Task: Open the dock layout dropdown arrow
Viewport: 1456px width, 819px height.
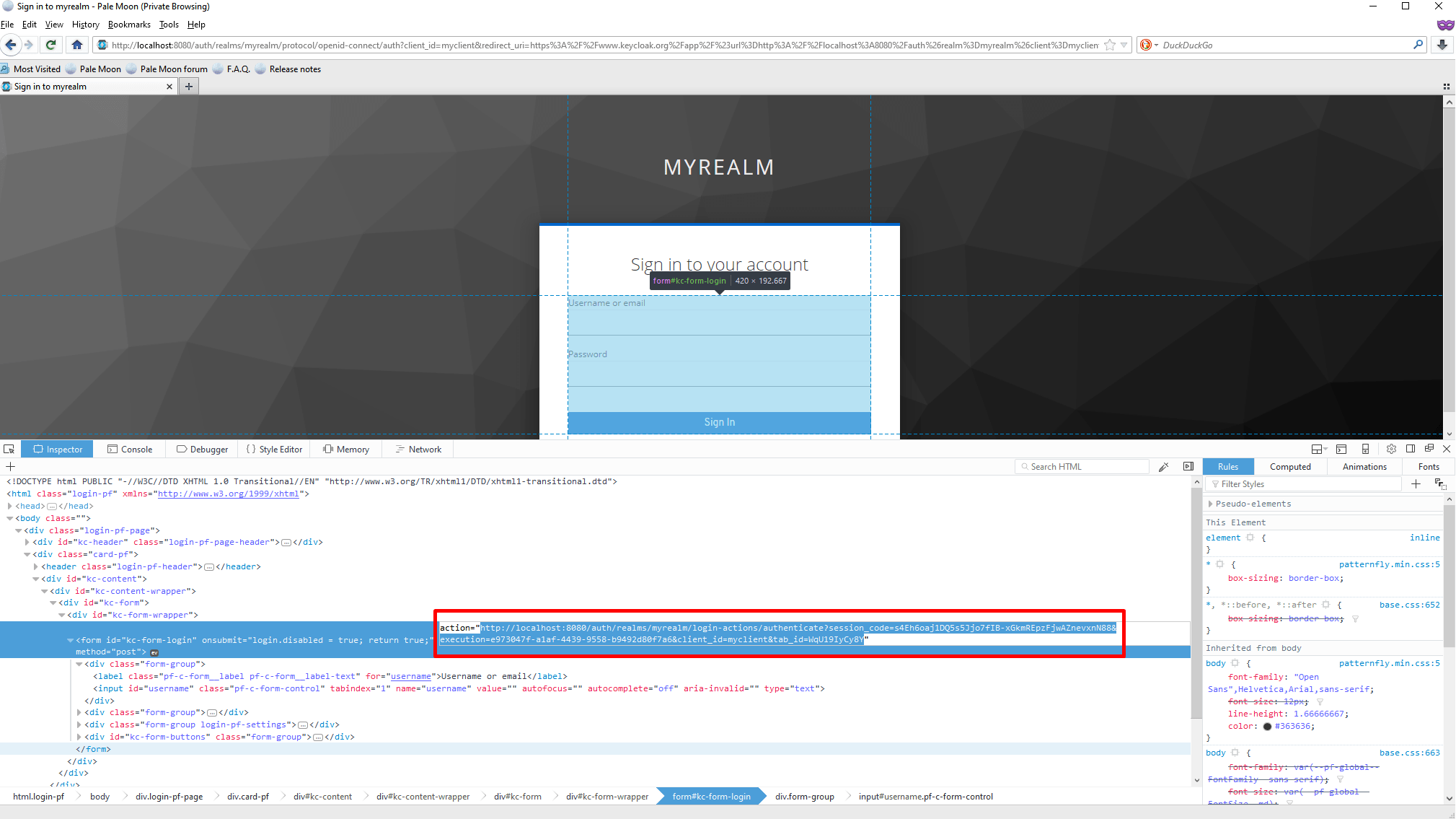Action: tap(1325, 449)
